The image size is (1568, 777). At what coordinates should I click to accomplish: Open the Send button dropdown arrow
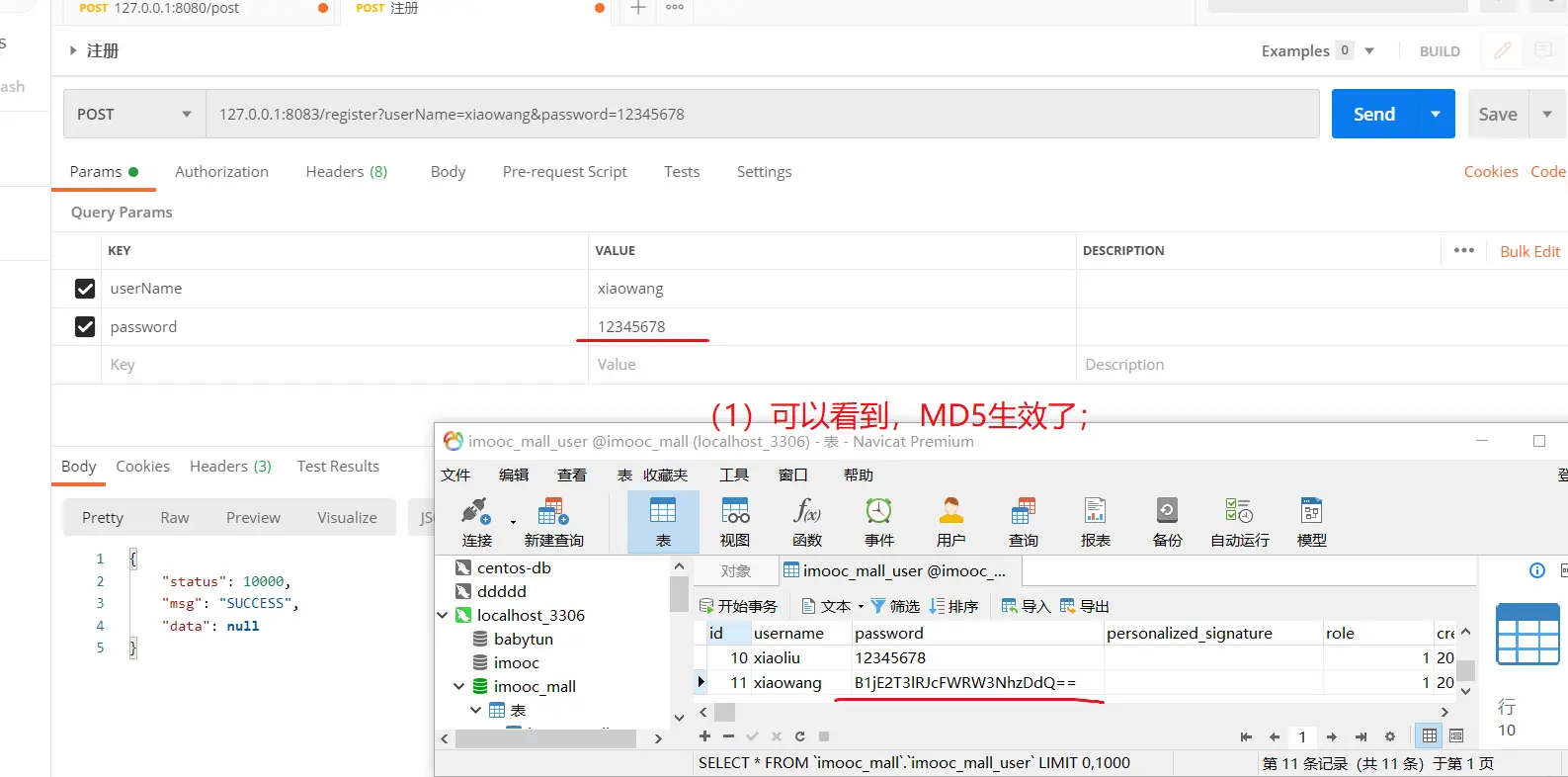(x=1436, y=114)
